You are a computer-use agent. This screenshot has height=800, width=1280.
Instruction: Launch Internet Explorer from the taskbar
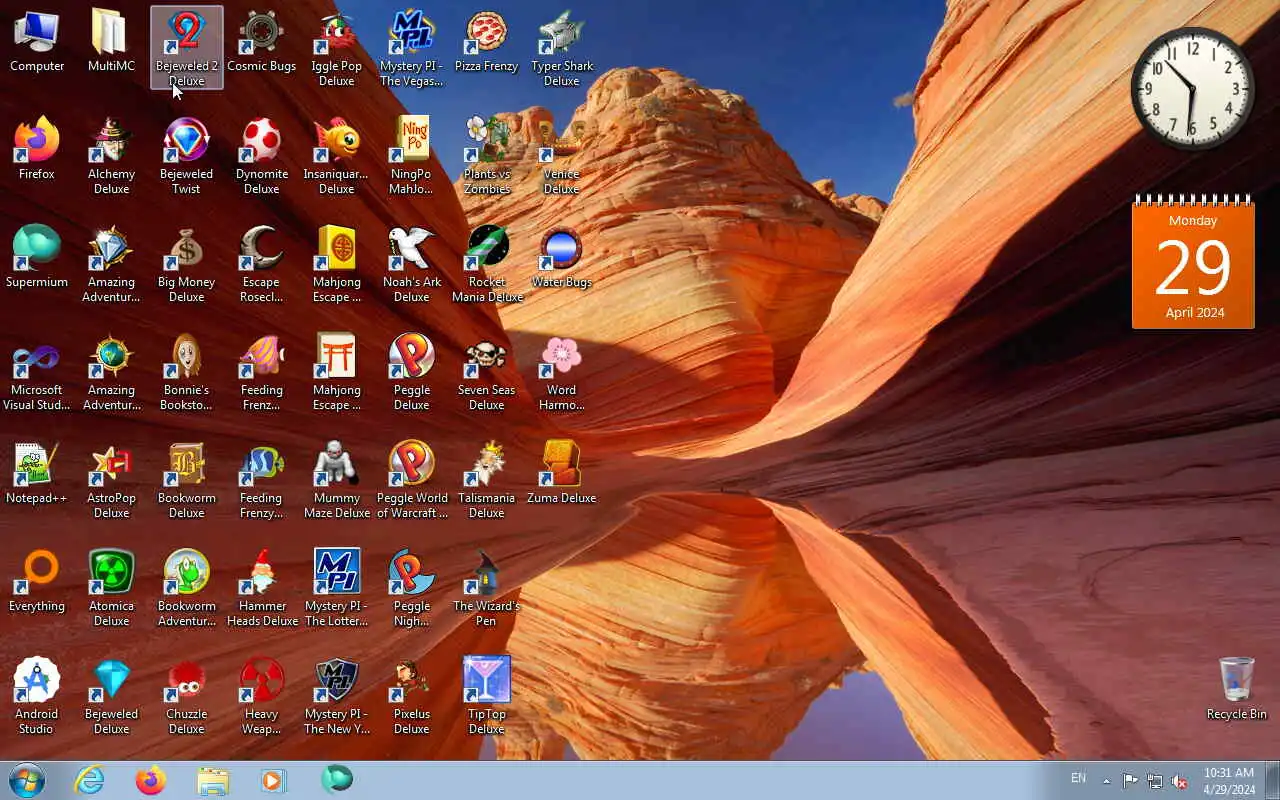(x=90, y=780)
